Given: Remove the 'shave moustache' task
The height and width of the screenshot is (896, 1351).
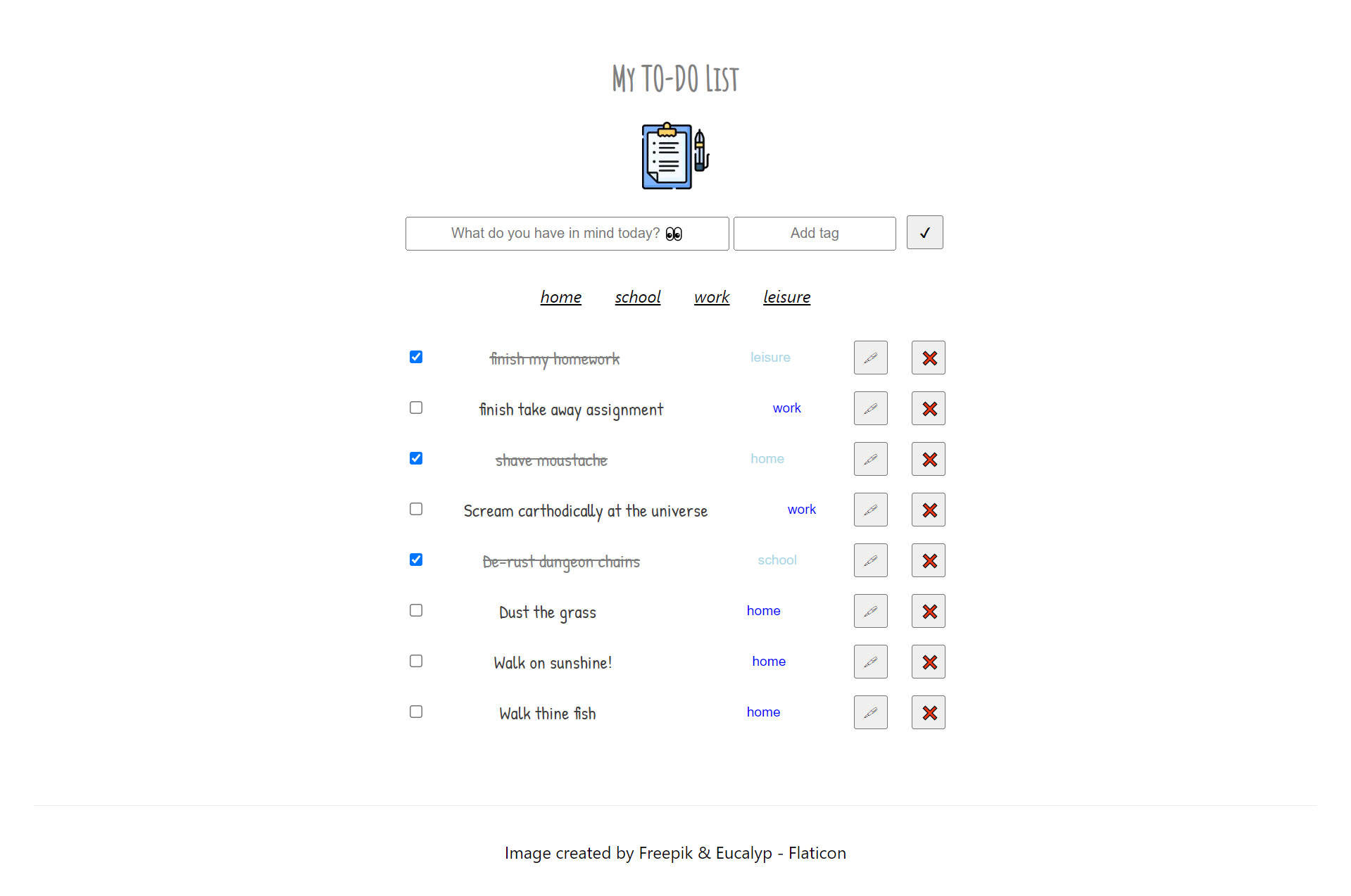Looking at the screenshot, I should click(928, 459).
